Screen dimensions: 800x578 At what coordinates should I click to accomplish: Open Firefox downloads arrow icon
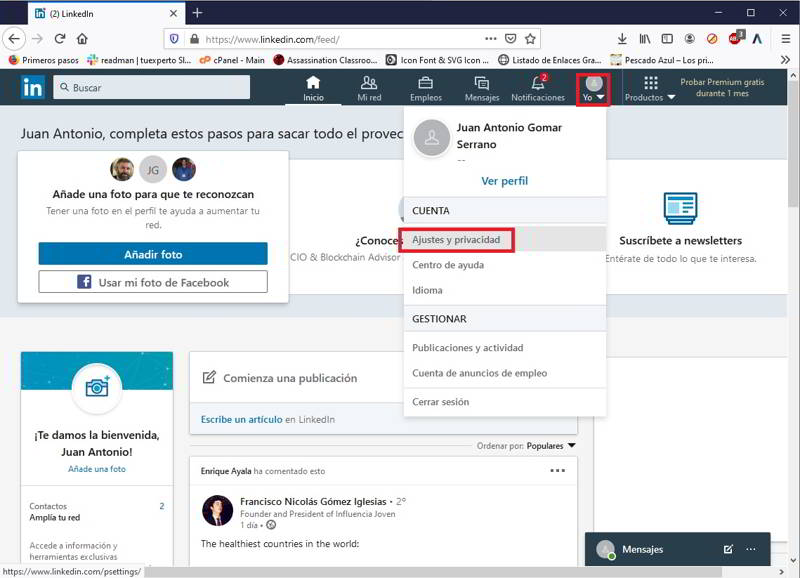tap(622, 37)
